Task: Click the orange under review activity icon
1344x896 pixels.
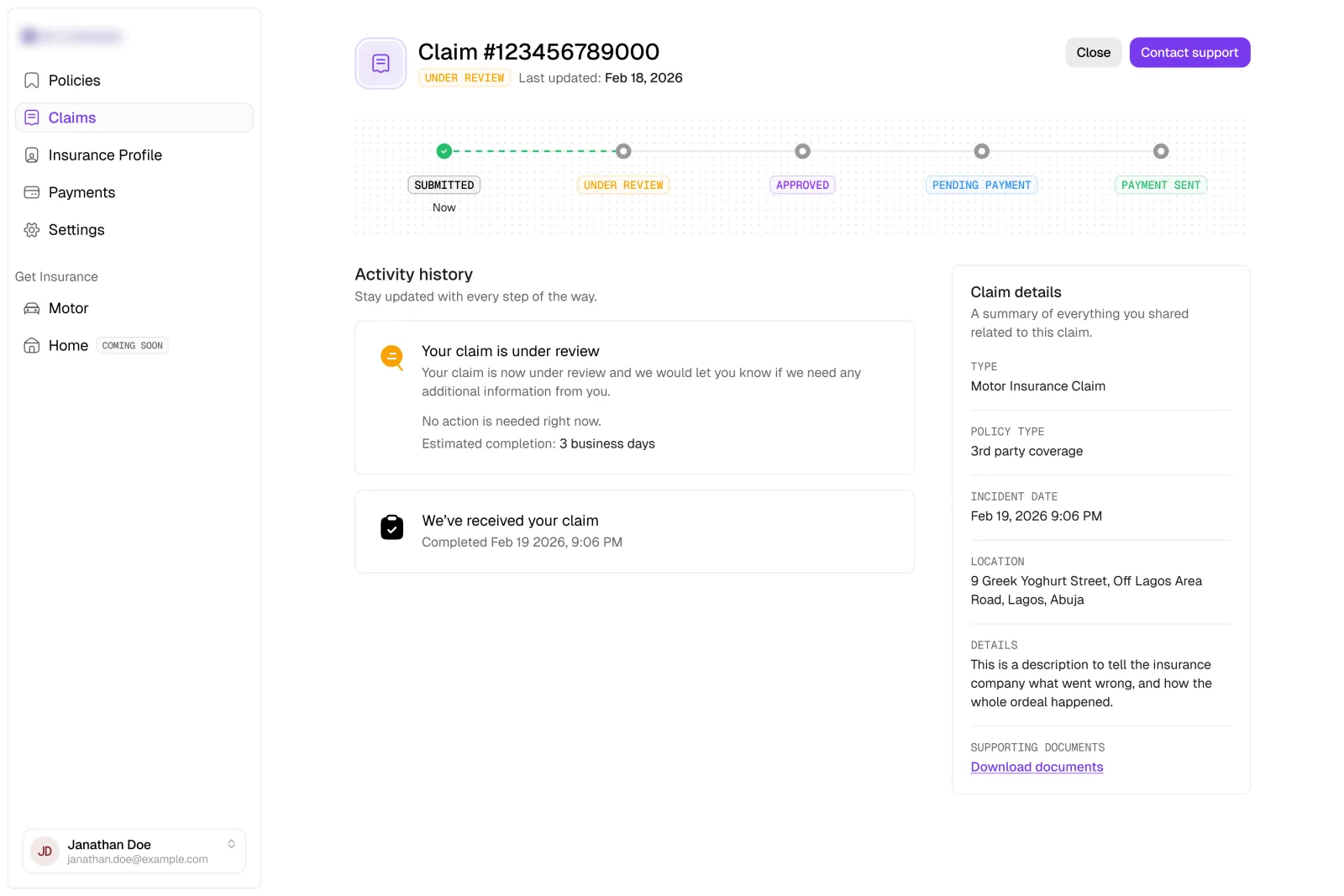Action: pos(392,358)
